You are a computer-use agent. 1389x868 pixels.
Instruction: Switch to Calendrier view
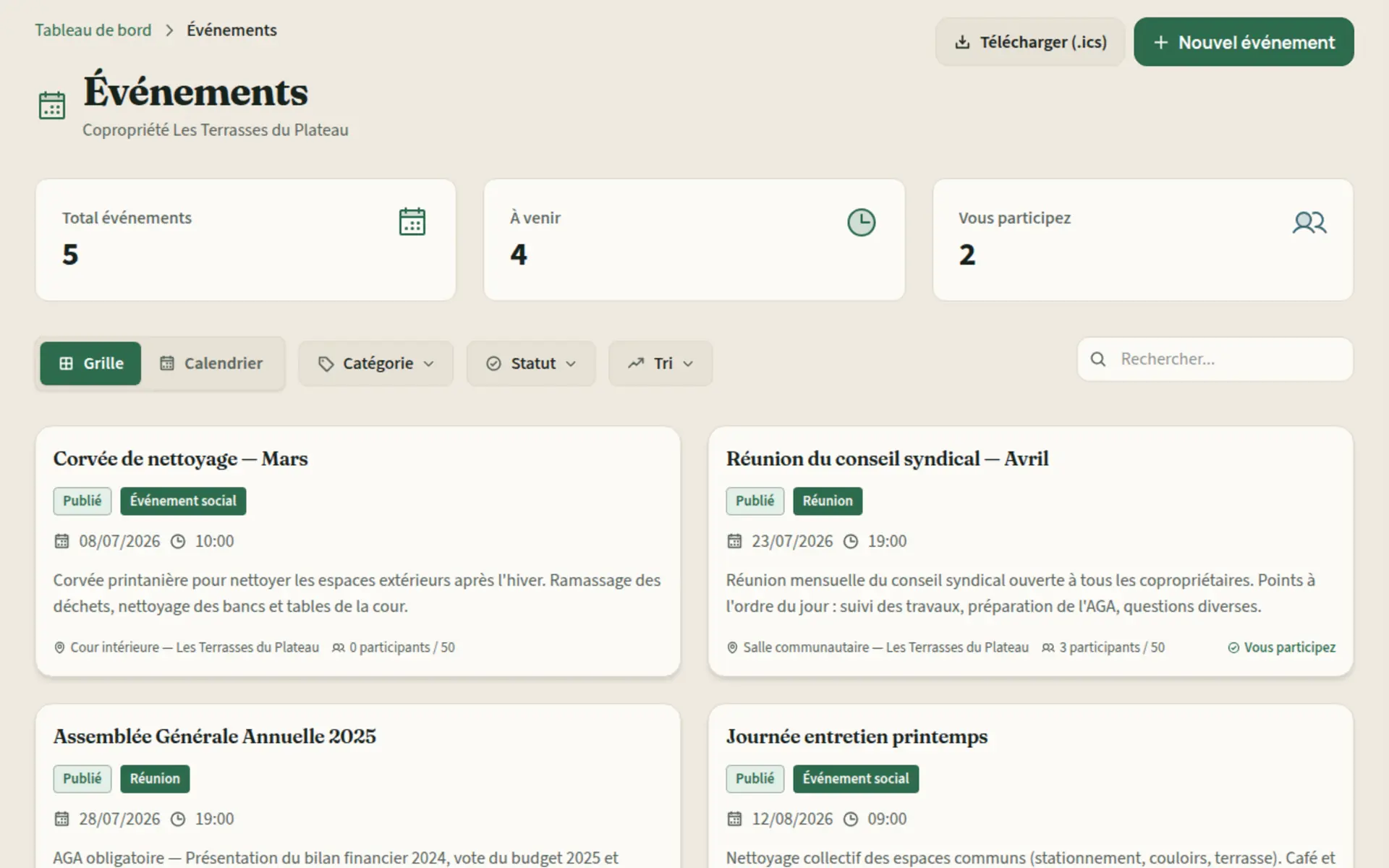pos(211,363)
